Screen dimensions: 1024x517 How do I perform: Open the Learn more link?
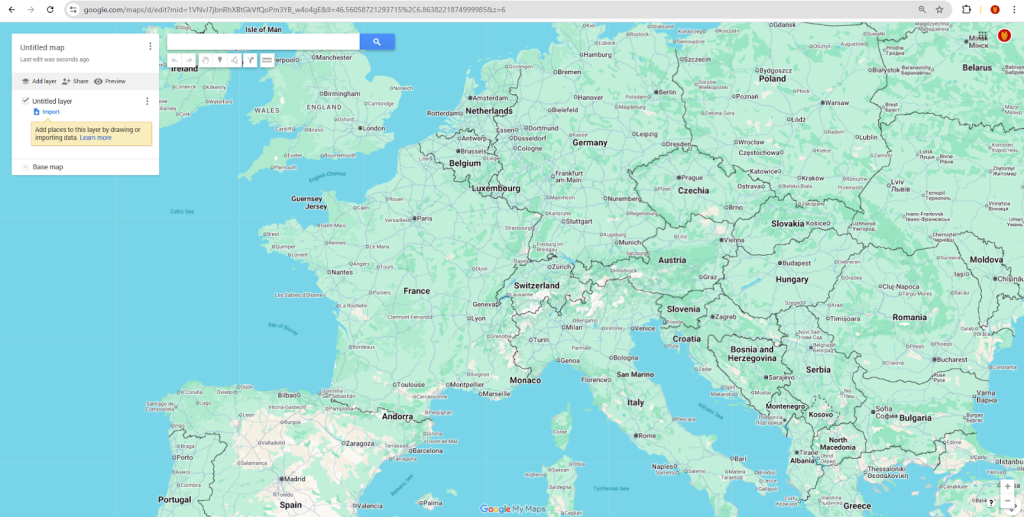click(x=96, y=137)
